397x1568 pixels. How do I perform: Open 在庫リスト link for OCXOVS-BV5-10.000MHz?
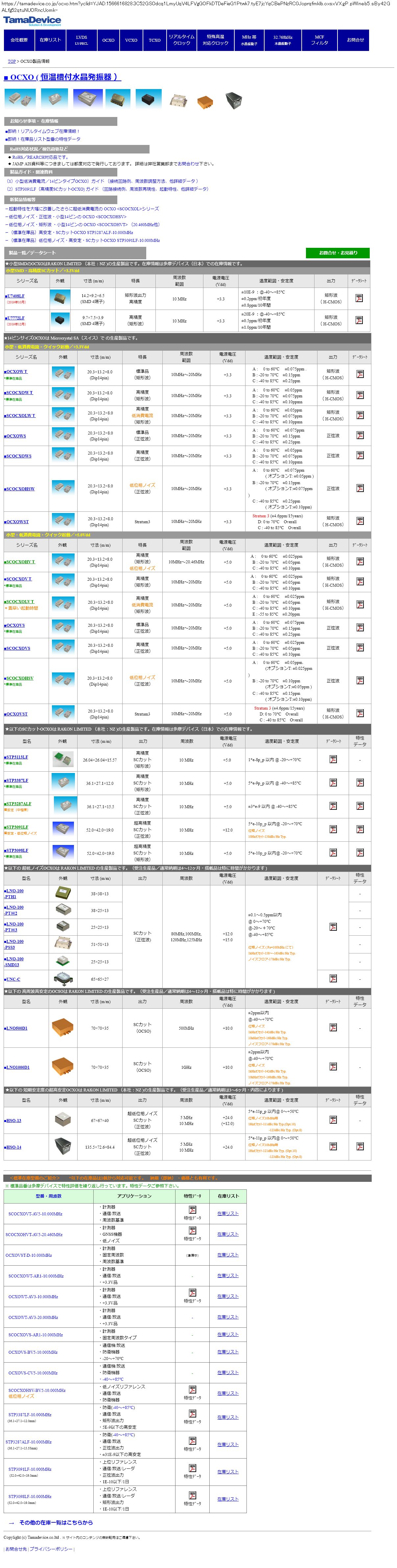click(228, 1352)
